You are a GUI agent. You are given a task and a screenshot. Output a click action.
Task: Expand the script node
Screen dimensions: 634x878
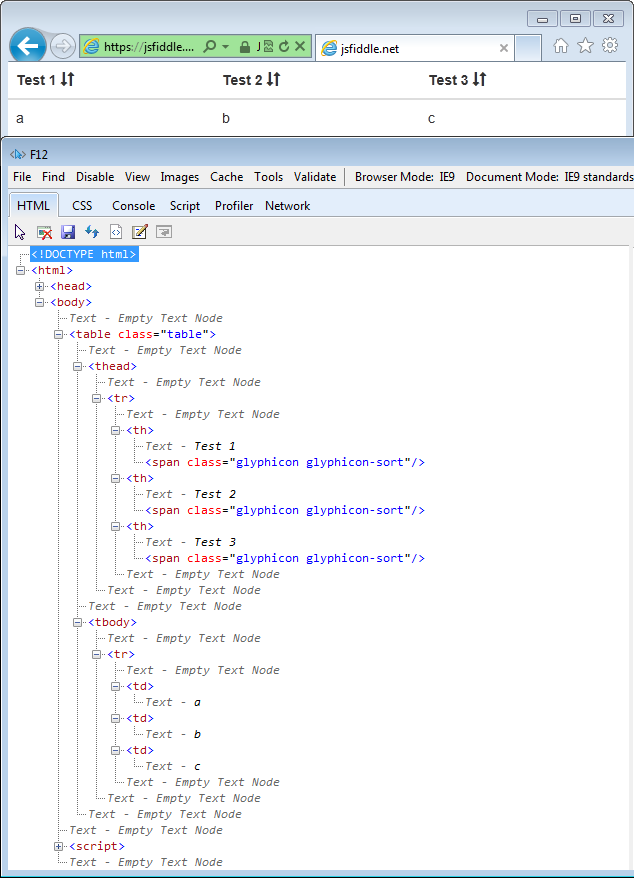(x=58, y=847)
